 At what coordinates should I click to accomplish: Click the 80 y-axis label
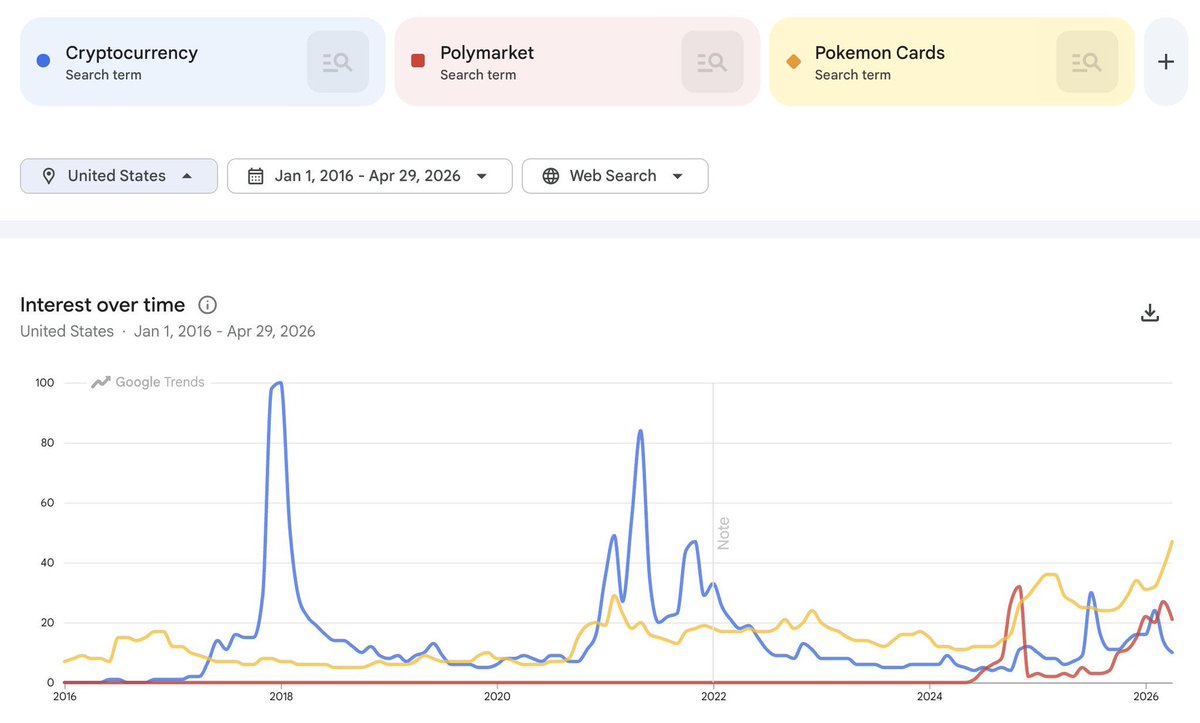(47, 443)
